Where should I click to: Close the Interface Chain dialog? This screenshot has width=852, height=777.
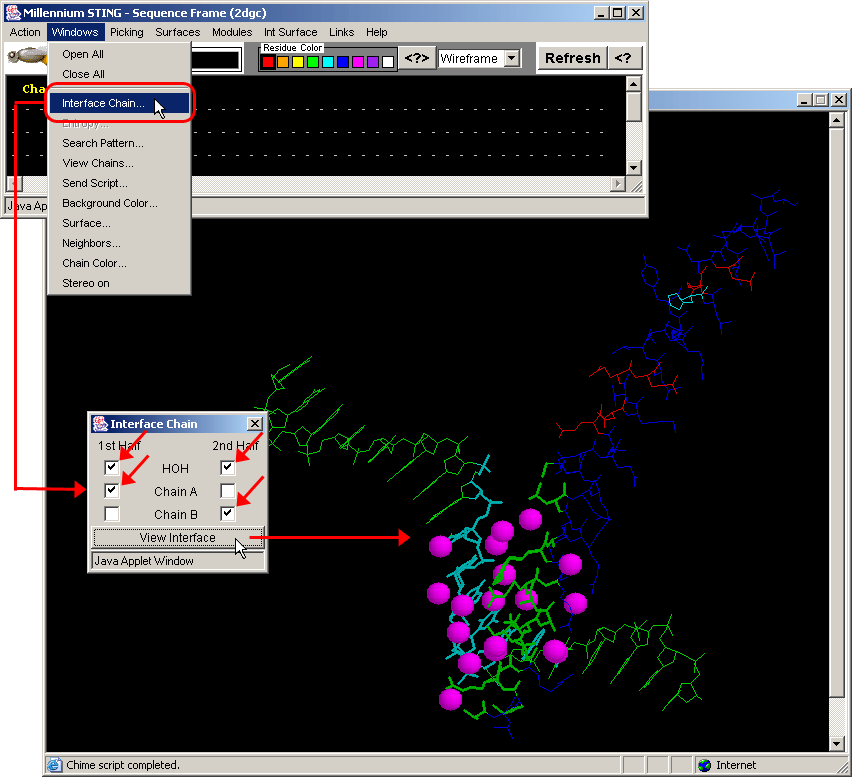pos(255,423)
